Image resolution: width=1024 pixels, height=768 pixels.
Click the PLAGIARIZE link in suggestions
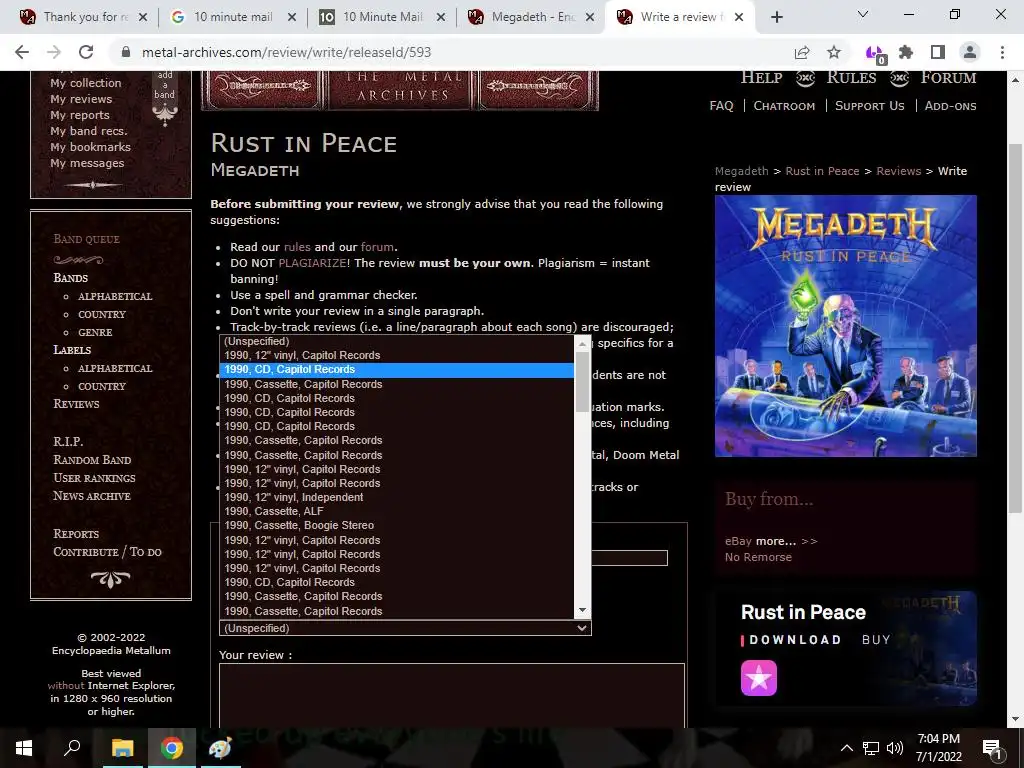(312, 263)
